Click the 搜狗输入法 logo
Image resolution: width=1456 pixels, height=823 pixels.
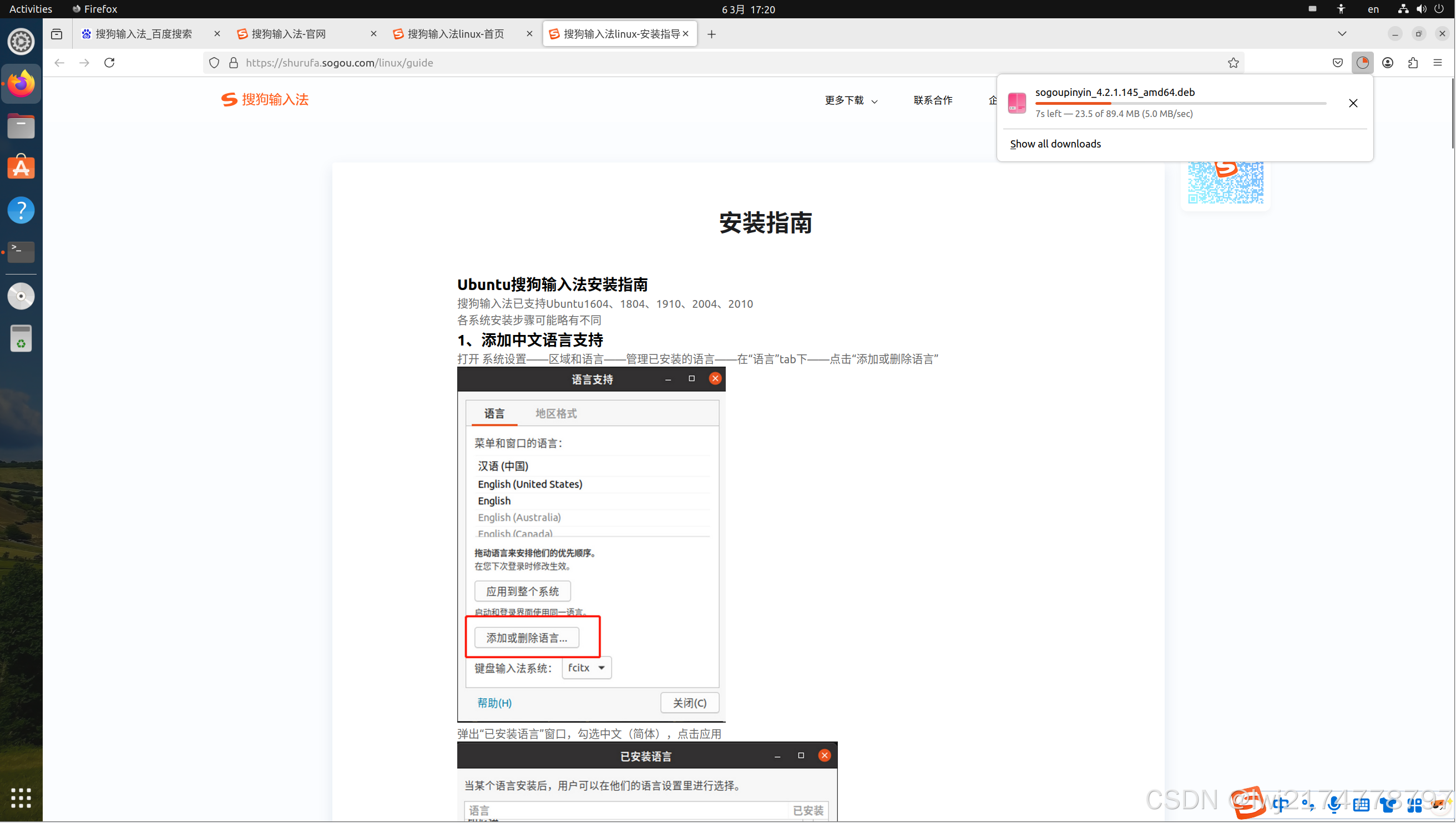265,99
